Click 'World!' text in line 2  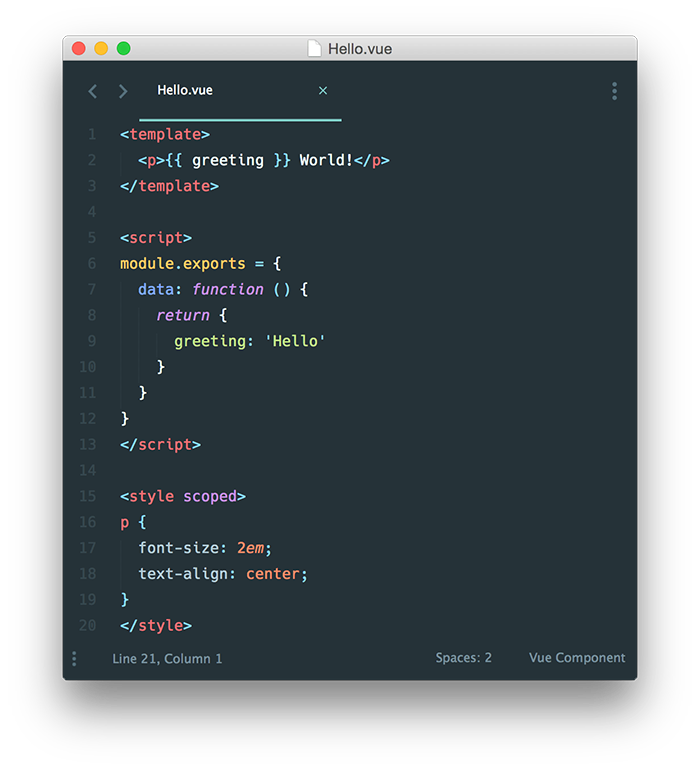pos(326,160)
